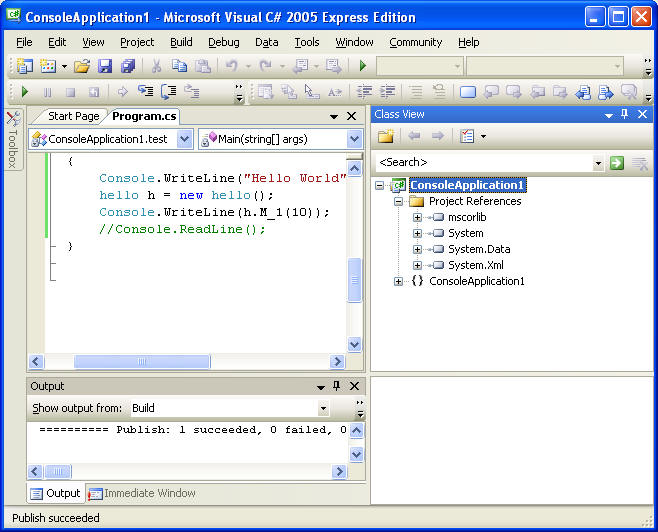This screenshot has height=532, width=658.
Task: Click the Save All toolbar icon
Action: point(127,66)
